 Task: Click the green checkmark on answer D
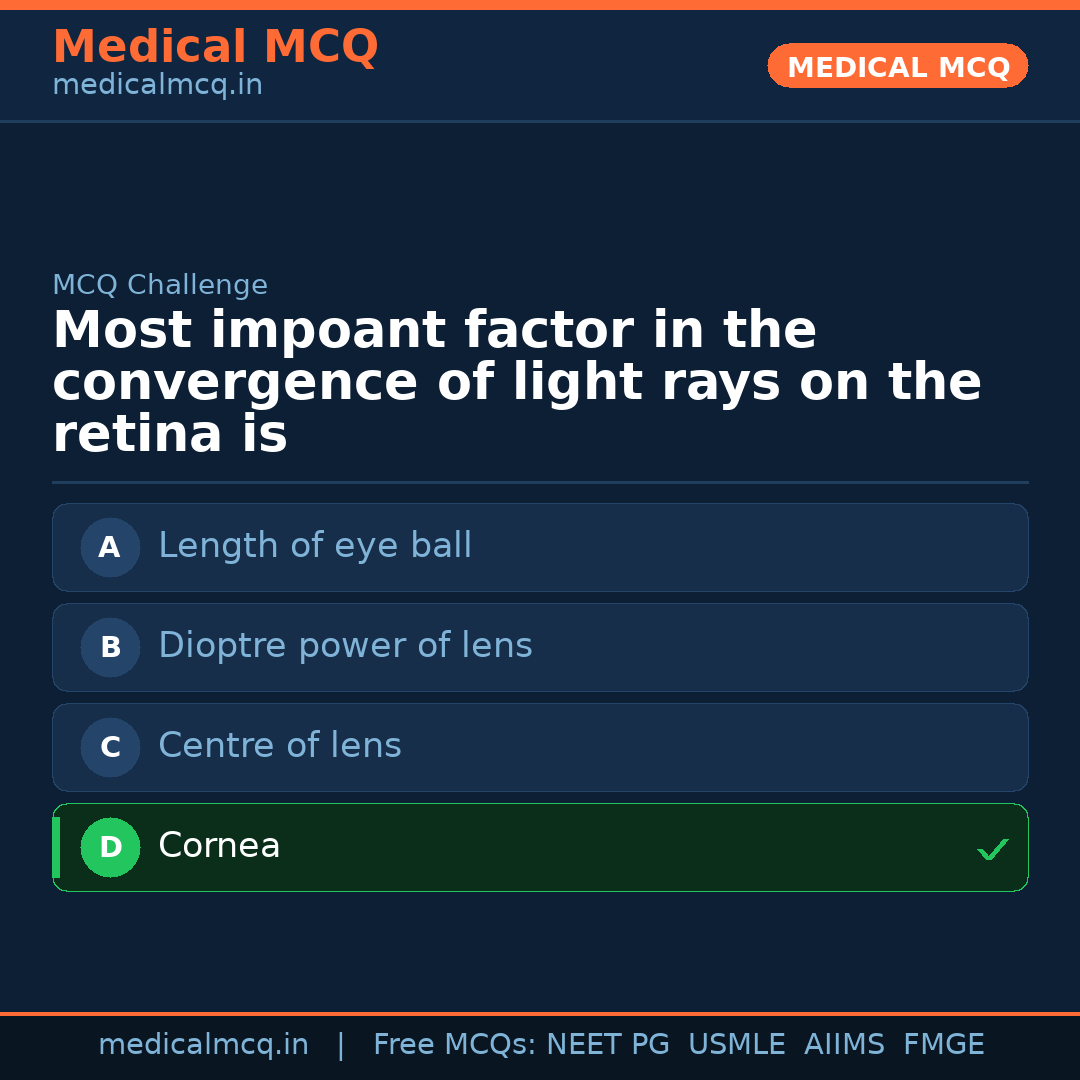[993, 849]
